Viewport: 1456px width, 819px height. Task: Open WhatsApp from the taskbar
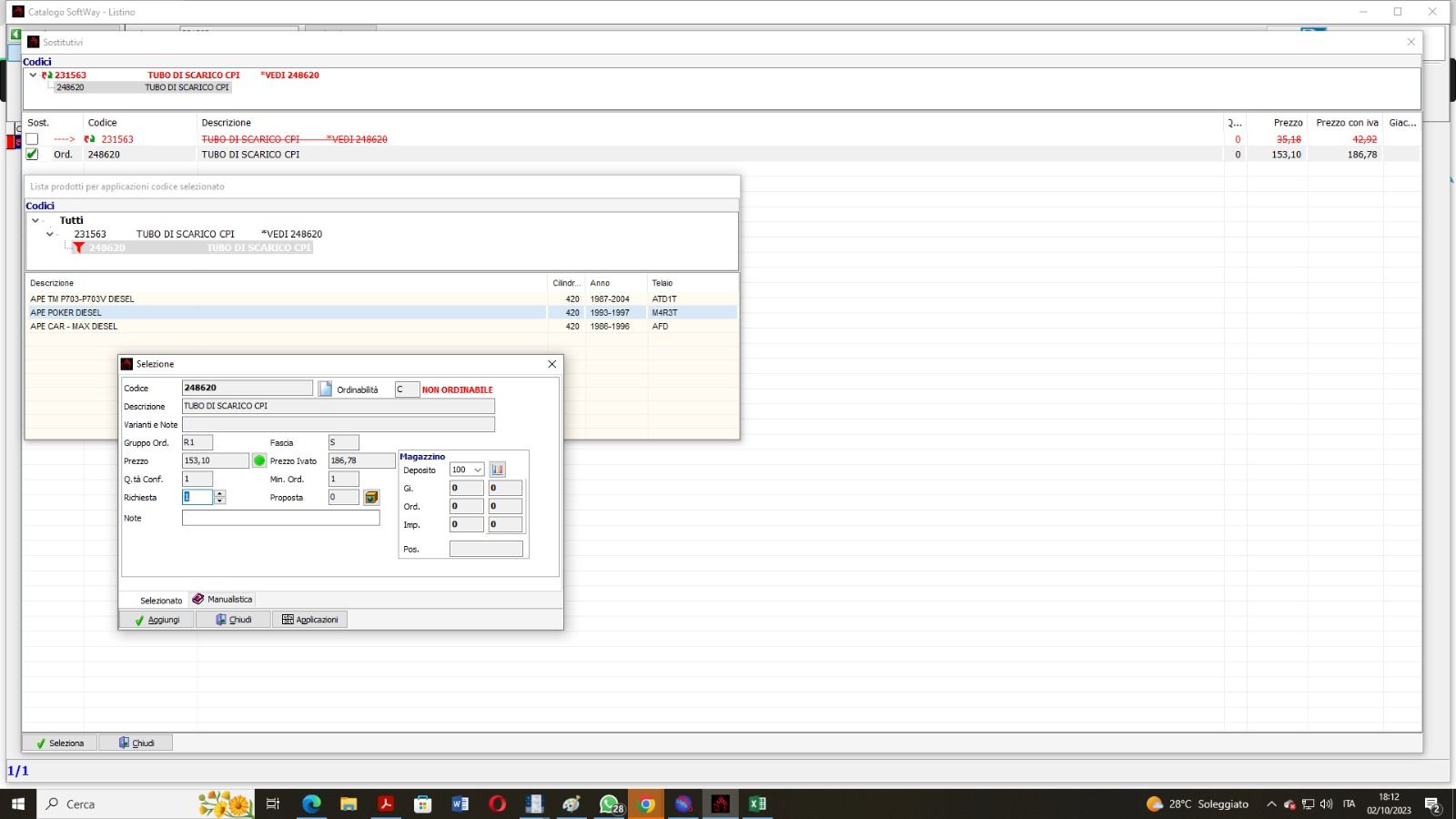(609, 804)
